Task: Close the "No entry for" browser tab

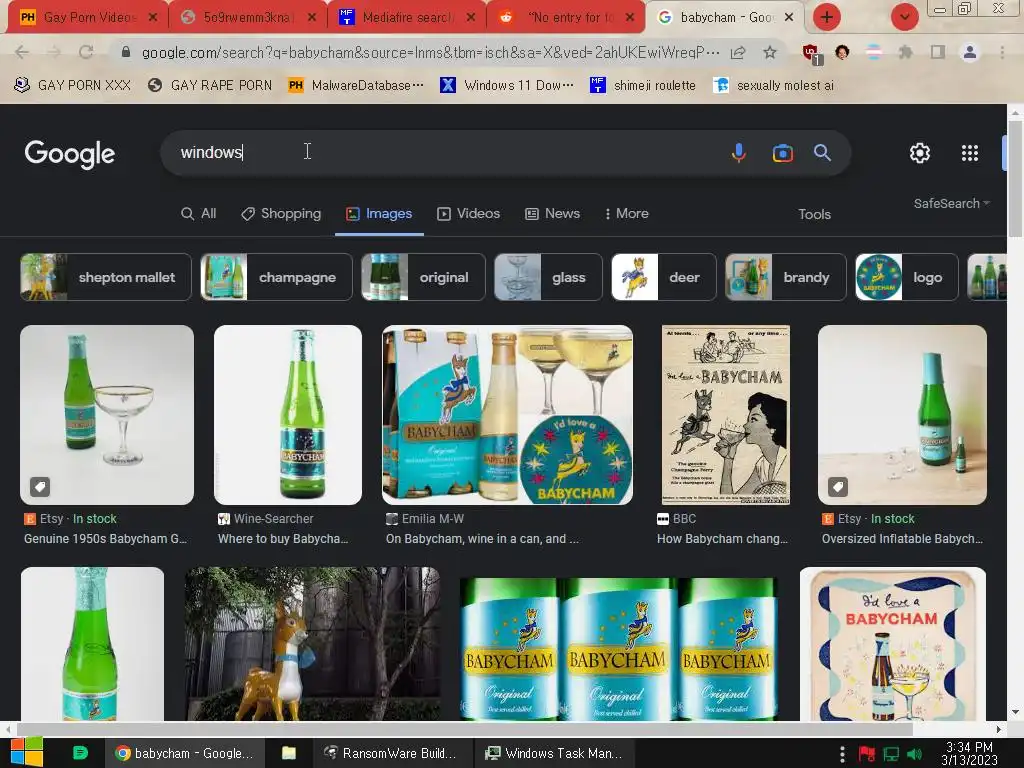Action: pos(630,18)
